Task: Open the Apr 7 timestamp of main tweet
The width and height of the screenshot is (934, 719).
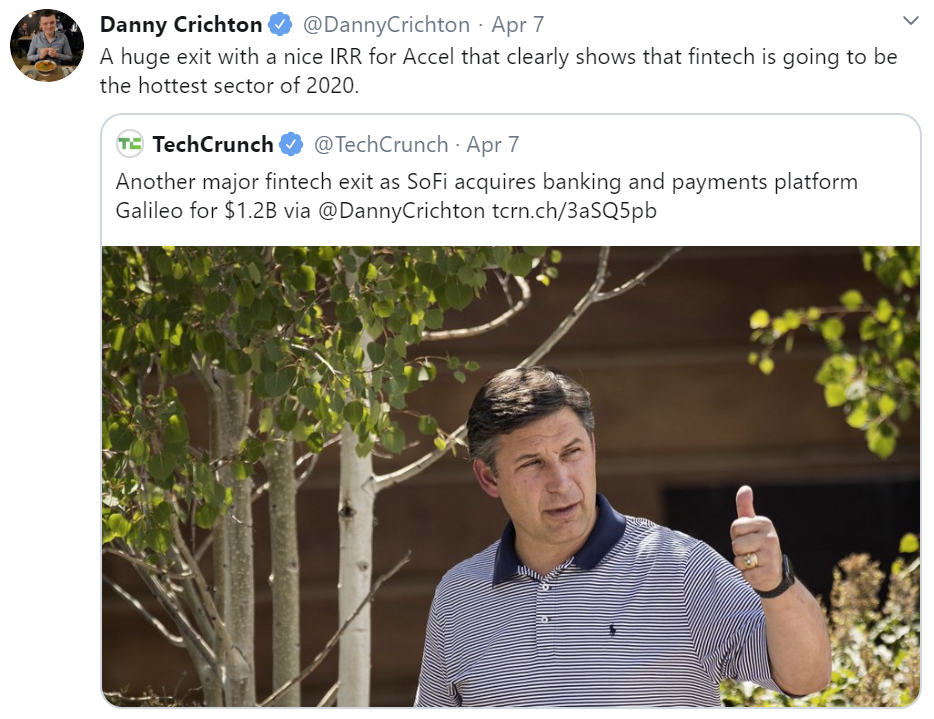Action: [x=518, y=24]
